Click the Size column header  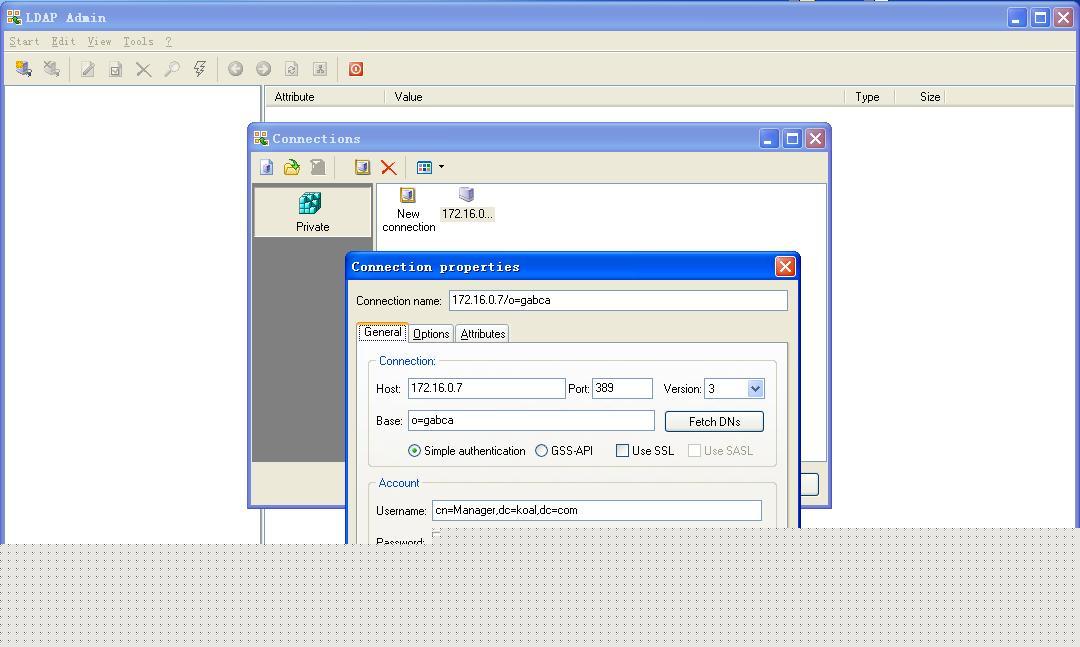(x=920, y=97)
